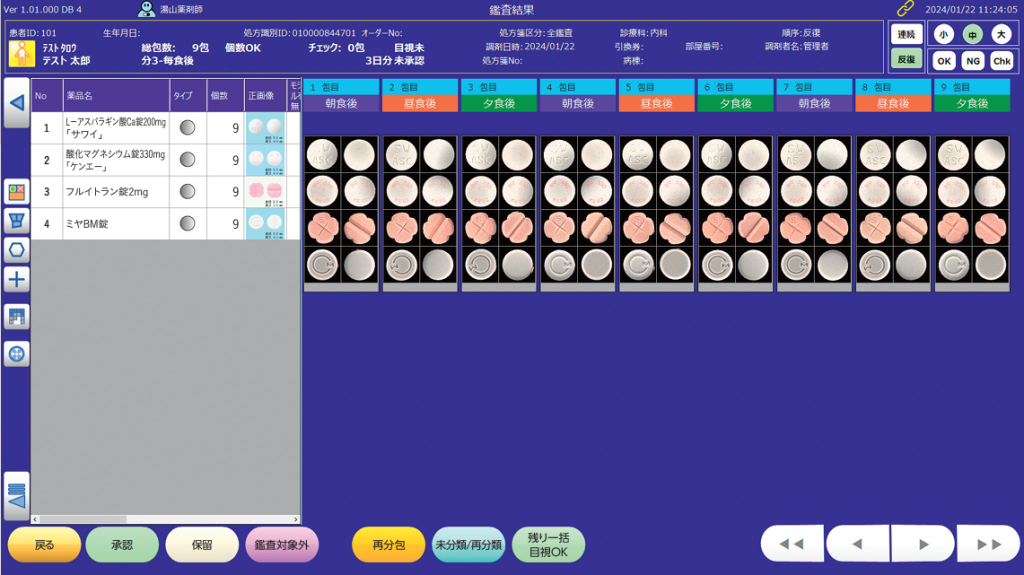Click the plus icon in left sidebar
This screenshot has width=1024, height=575.
click(17, 279)
